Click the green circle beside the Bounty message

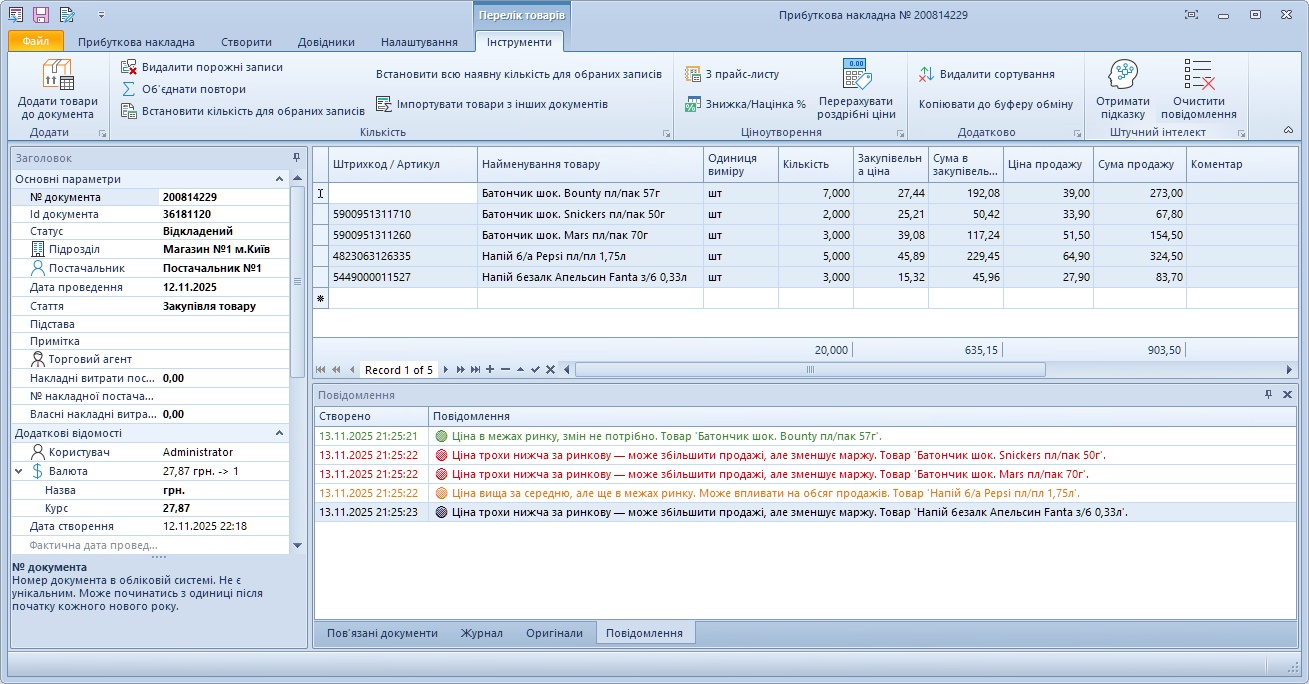441,436
